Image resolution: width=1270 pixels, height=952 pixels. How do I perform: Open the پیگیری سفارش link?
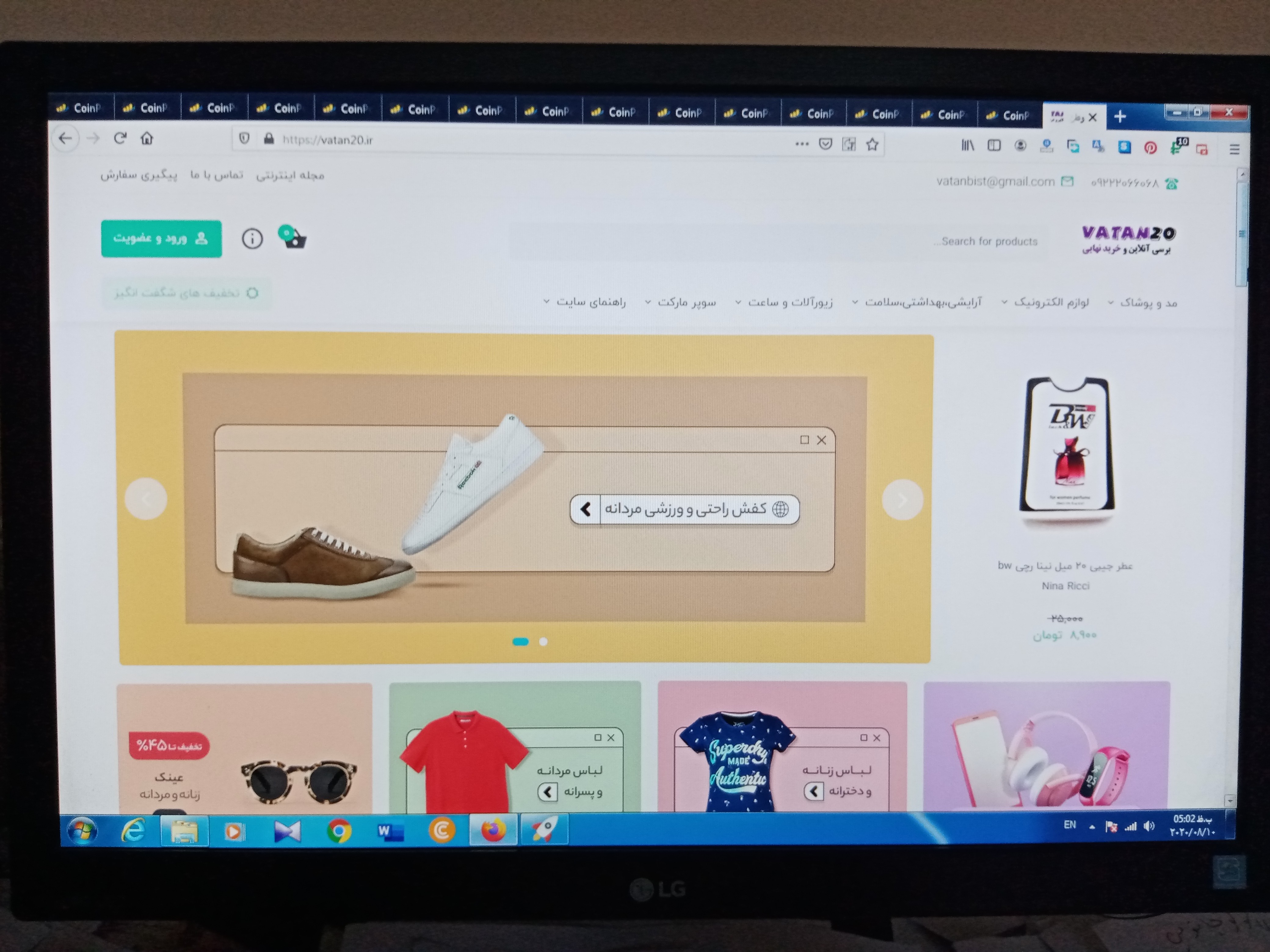tap(138, 175)
